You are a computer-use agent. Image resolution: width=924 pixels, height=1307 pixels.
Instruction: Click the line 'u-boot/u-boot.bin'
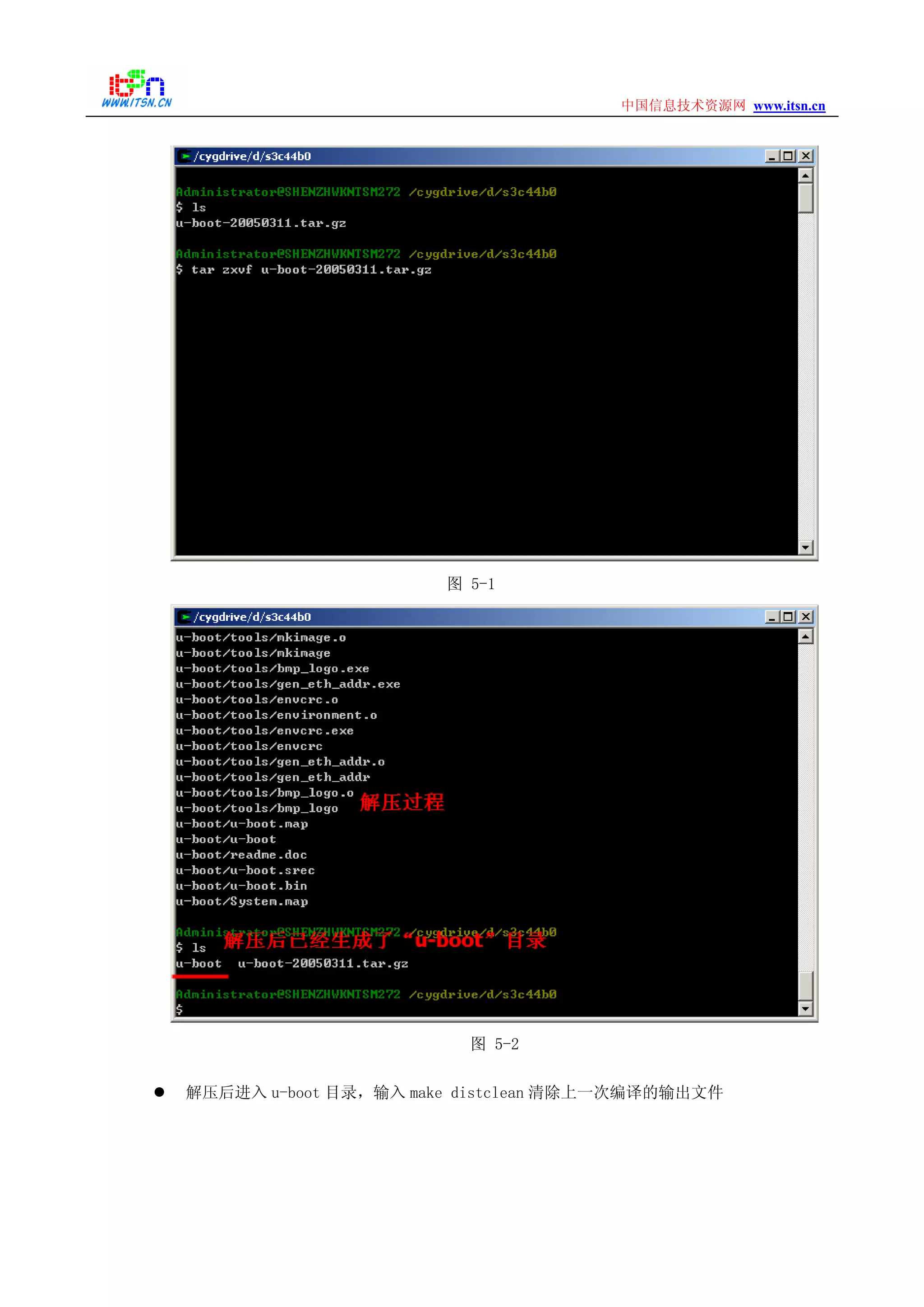coord(241,887)
